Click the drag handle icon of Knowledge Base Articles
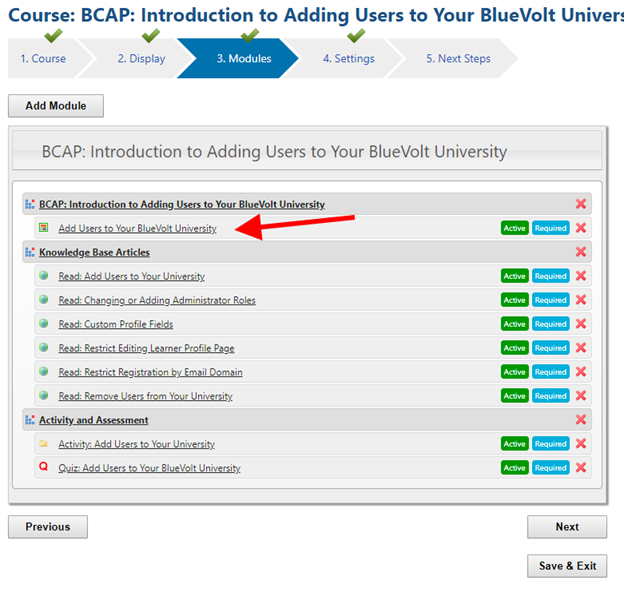 30,252
